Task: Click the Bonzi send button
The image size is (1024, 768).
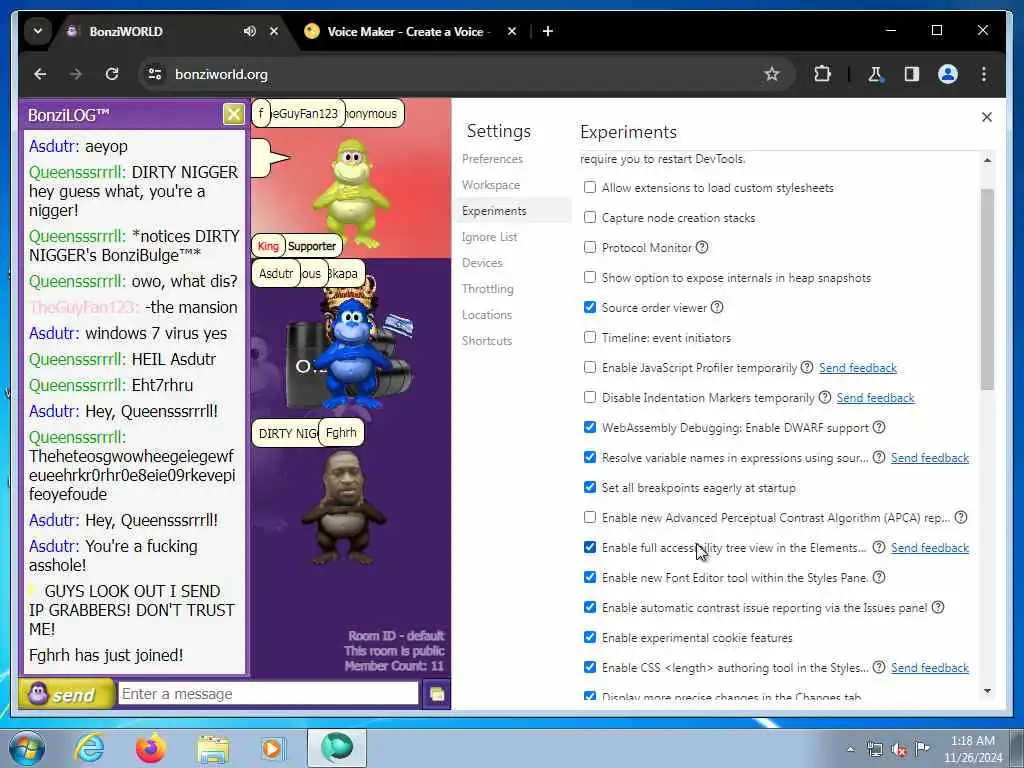Action: [67, 694]
